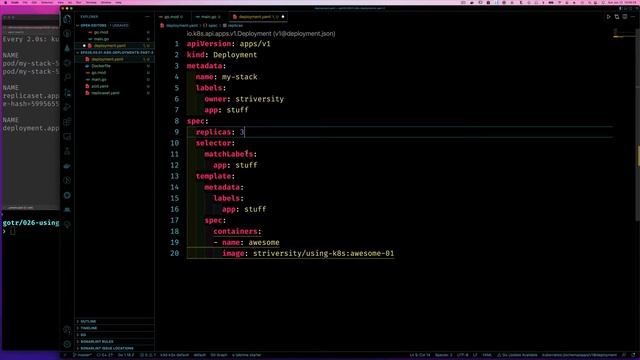
Task: Open the Remote Explorer monitor icon
Action: [x=67, y=136]
